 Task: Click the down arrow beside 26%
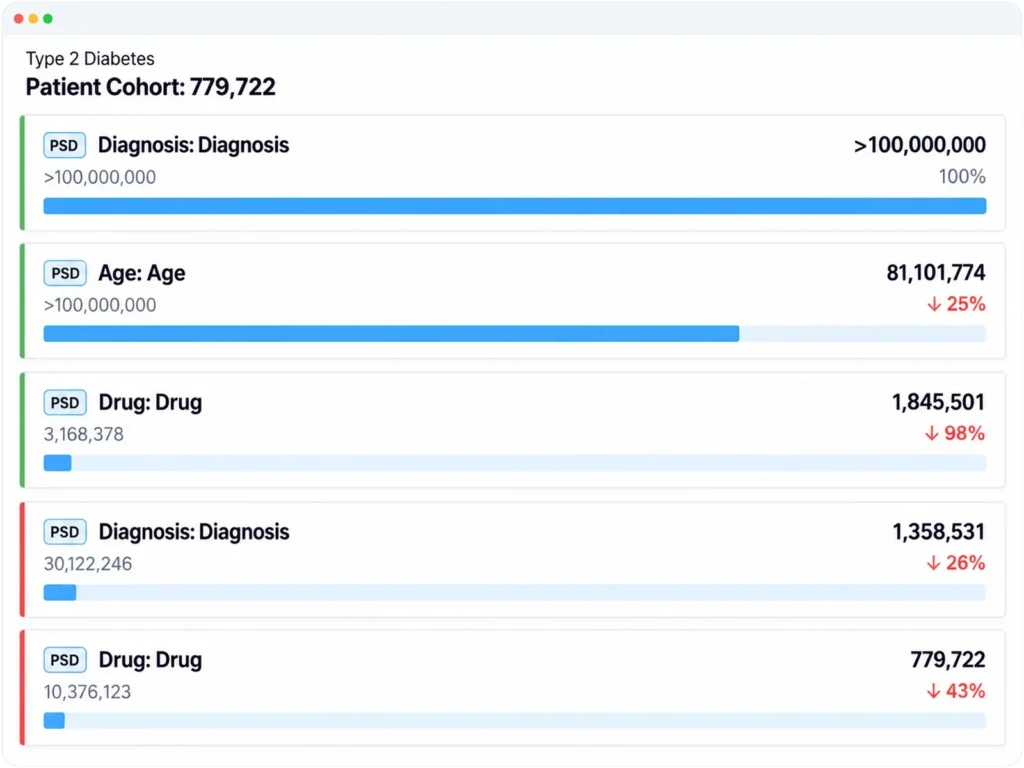point(934,563)
